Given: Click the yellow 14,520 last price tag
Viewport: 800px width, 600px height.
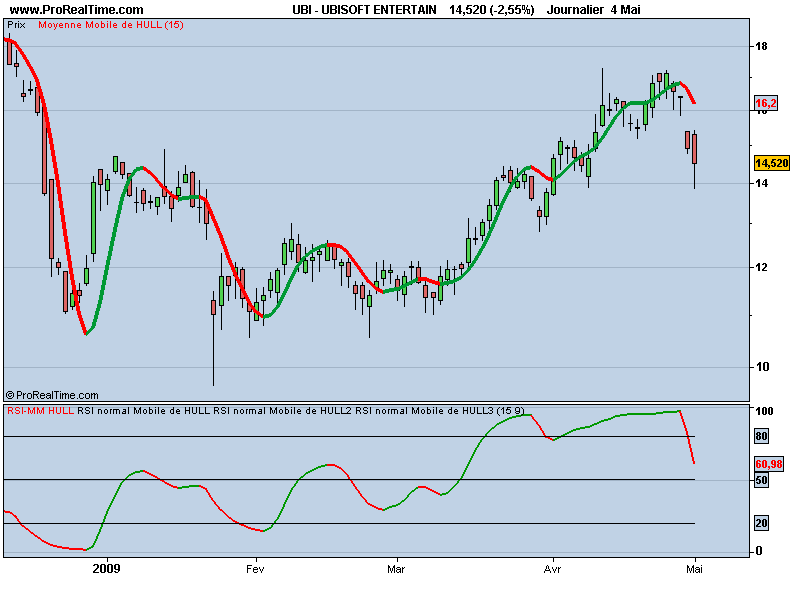Looking at the screenshot, I should [x=772, y=163].
